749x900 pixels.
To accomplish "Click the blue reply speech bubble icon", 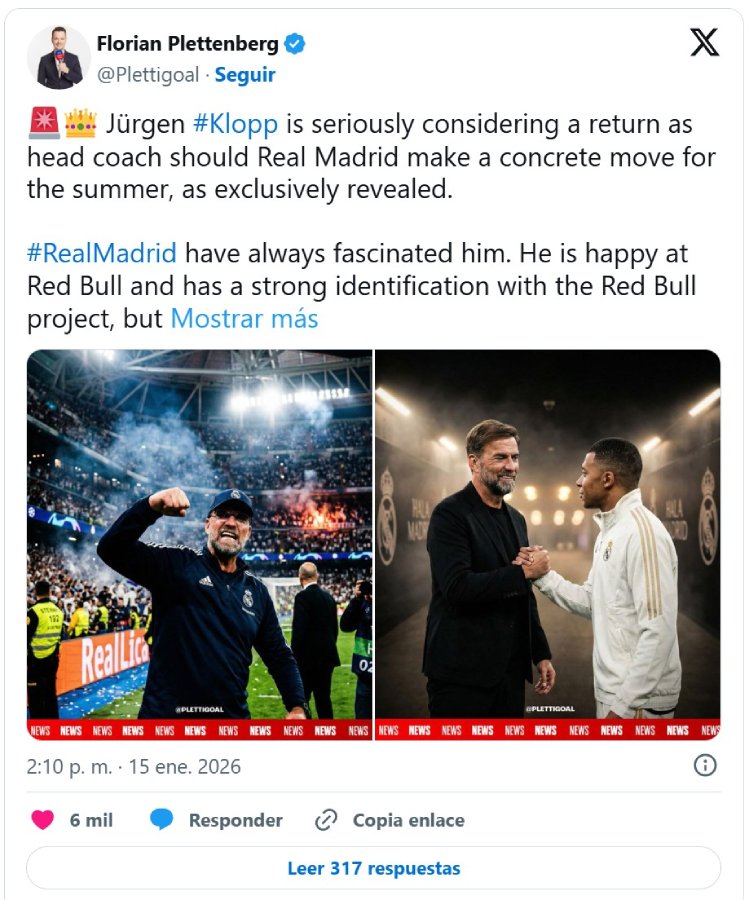I will (162, 820).
